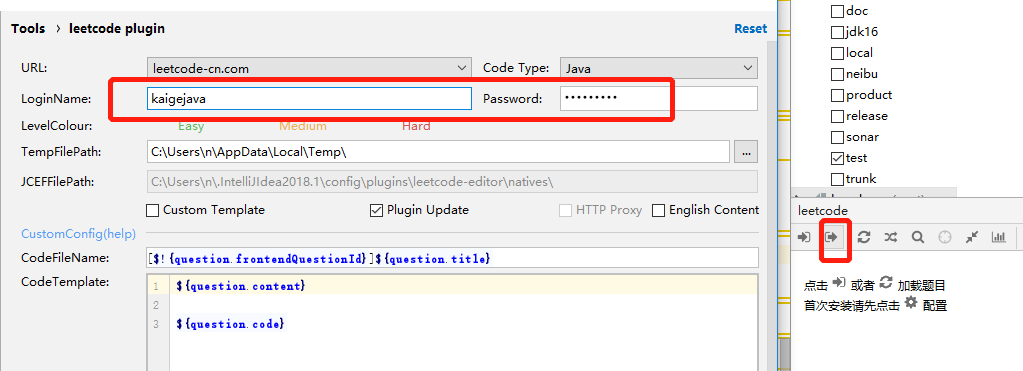Image resolution: width=1023 pixels, height=371 pixels.
Task: Click the Tools breadcrumb
Action: (x=28, y=29)
